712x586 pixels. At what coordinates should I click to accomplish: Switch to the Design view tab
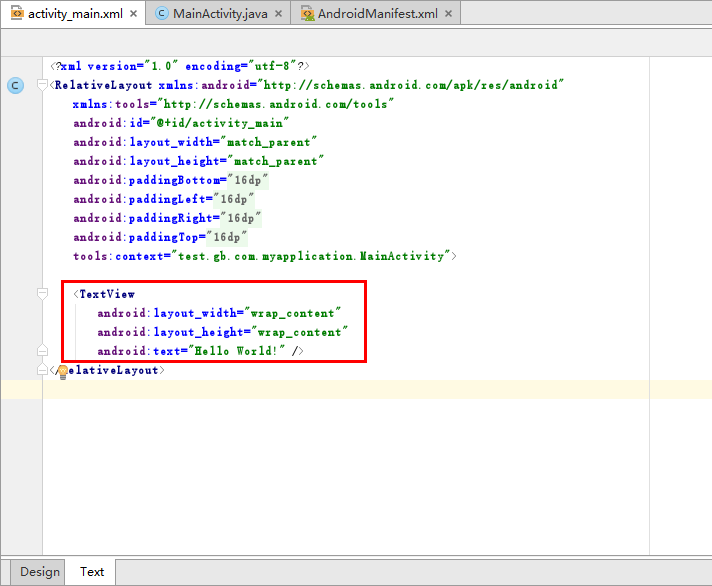click(40, 571)
